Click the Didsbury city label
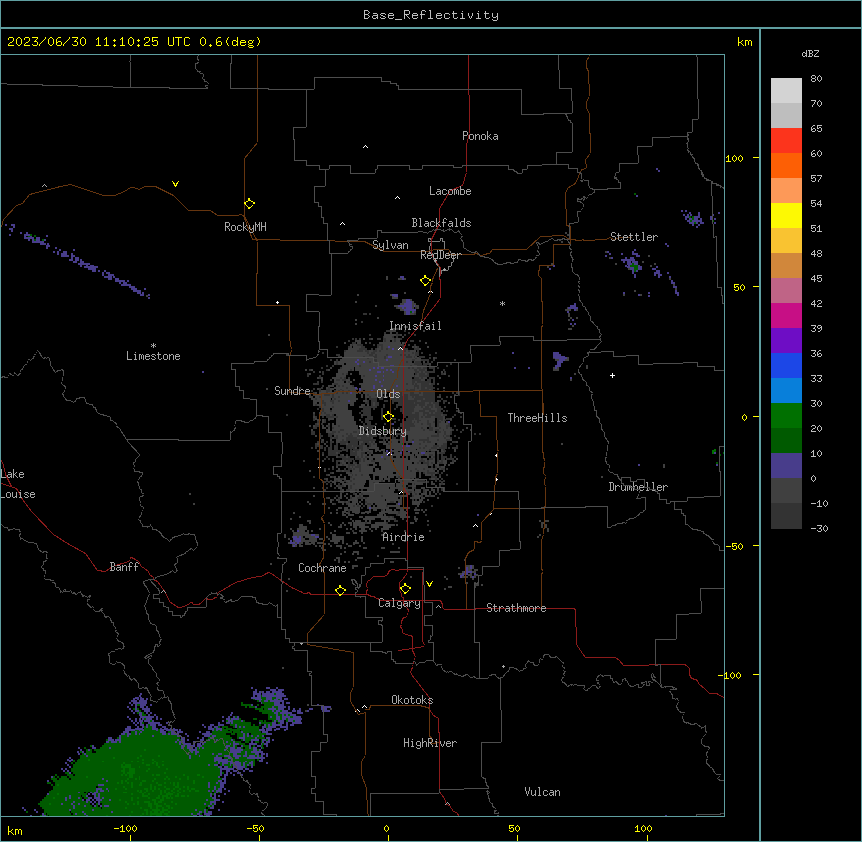 [383, 431]
